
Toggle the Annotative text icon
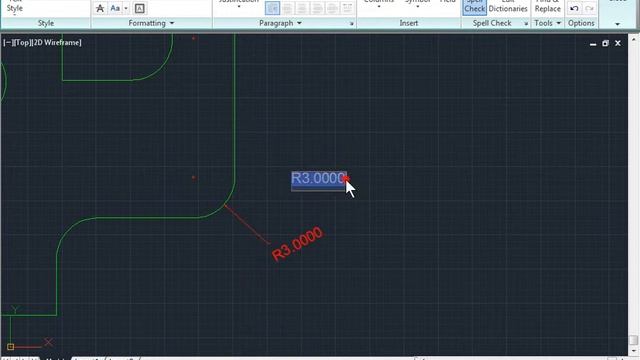[x=100, y=8]
